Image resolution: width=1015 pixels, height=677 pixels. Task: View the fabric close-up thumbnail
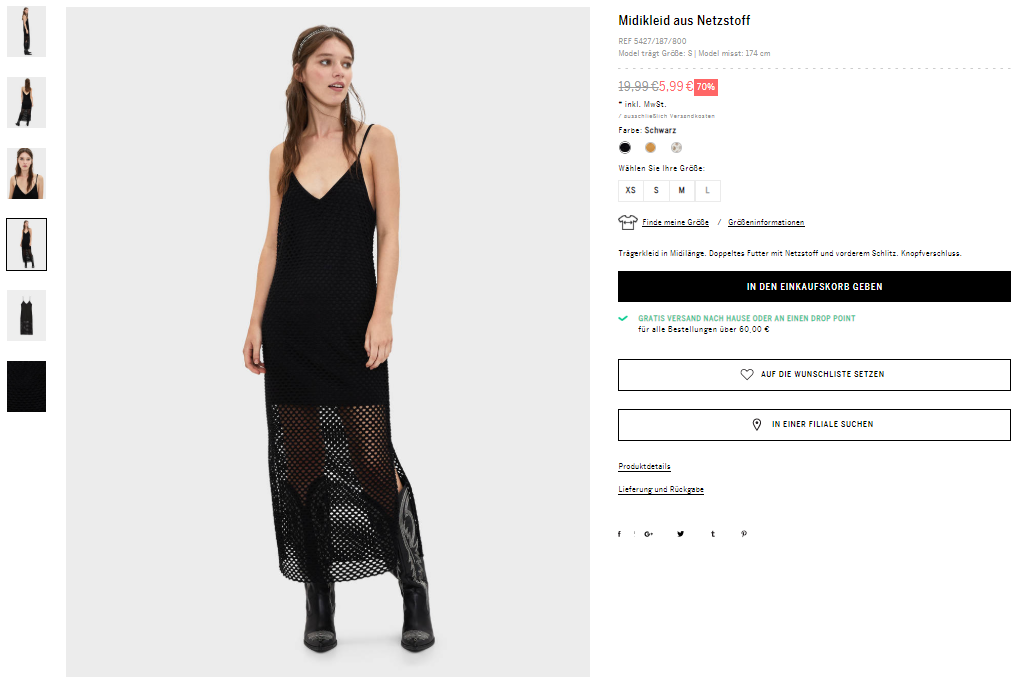click(x=27, y=386)
